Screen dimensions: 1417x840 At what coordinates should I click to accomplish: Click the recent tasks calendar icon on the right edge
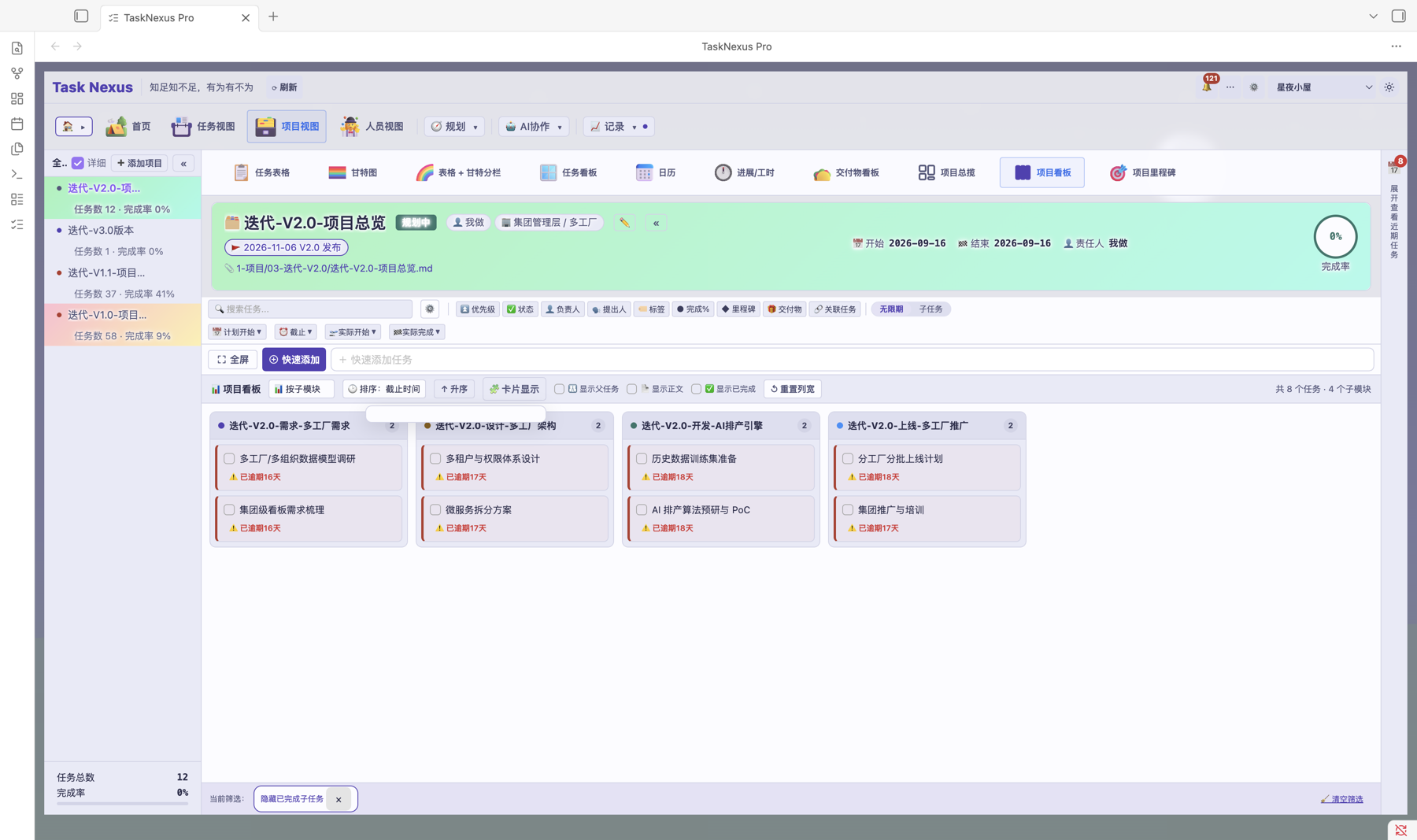[1394, 166]
